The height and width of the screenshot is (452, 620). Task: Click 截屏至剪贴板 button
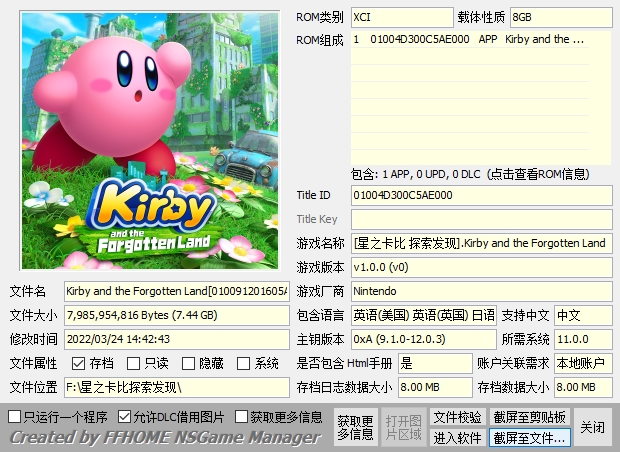point(530,417)
